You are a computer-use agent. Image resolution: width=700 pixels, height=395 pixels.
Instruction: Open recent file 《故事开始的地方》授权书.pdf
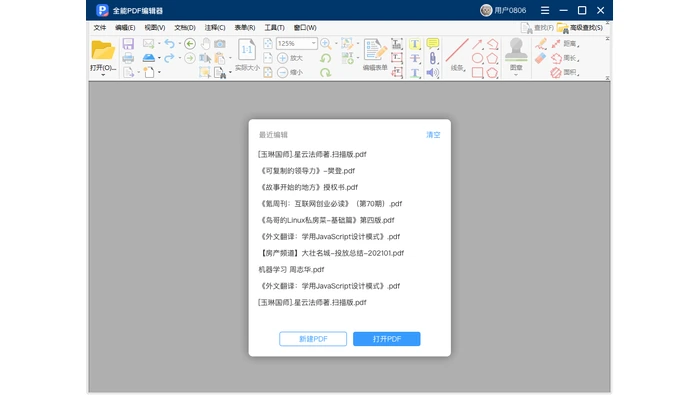pos(308,187)
